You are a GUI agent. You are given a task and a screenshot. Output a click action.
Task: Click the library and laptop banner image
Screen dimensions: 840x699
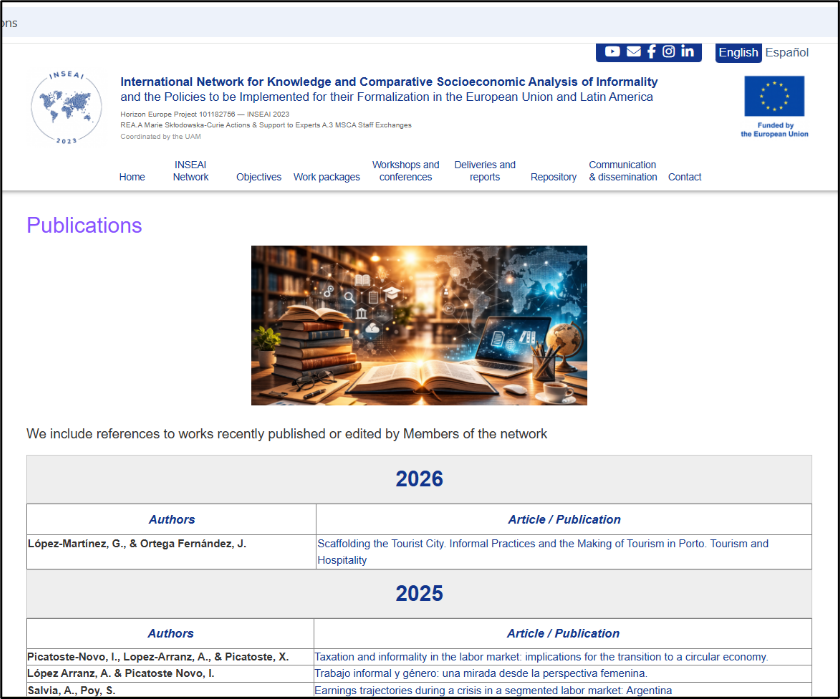click(419, 325)
